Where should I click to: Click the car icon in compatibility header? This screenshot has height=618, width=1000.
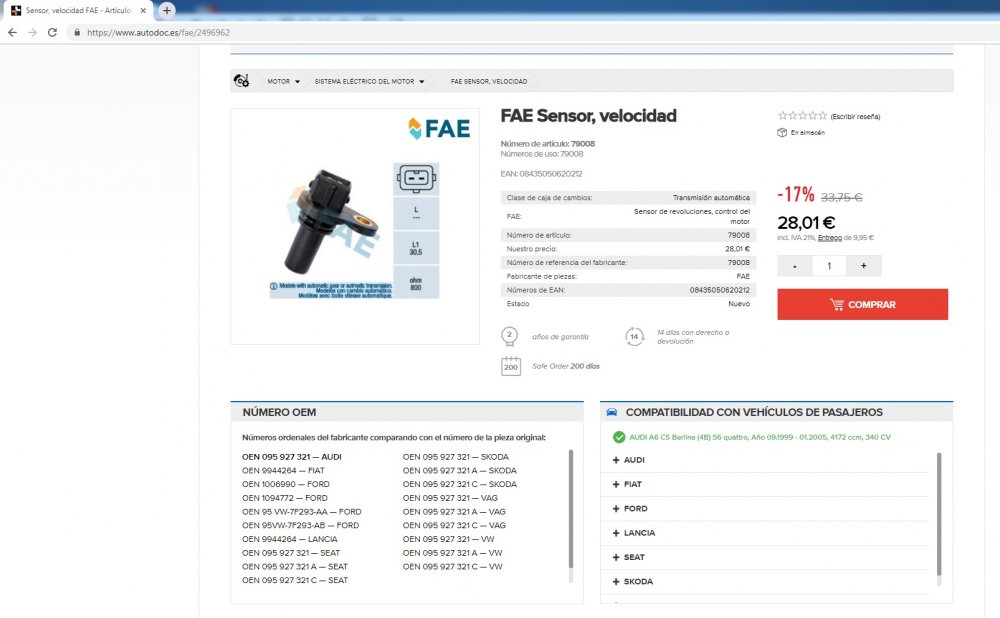[x=612, y=412]
